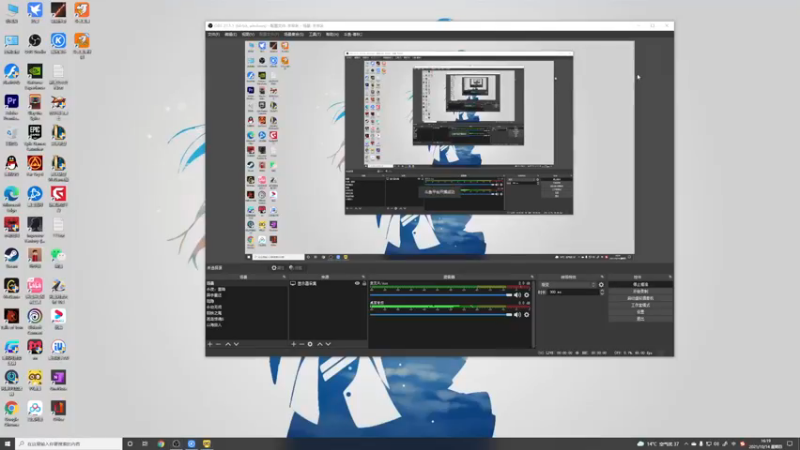Image resolution: width=800 pixels, height=450 pixels.
Task: Open the 场景集合 menu in OBS
Action: [x=294, y=34]
